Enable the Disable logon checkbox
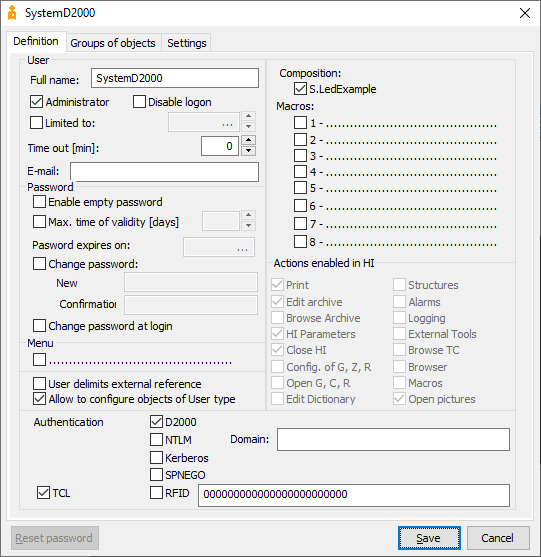 [x=139, y=102]
